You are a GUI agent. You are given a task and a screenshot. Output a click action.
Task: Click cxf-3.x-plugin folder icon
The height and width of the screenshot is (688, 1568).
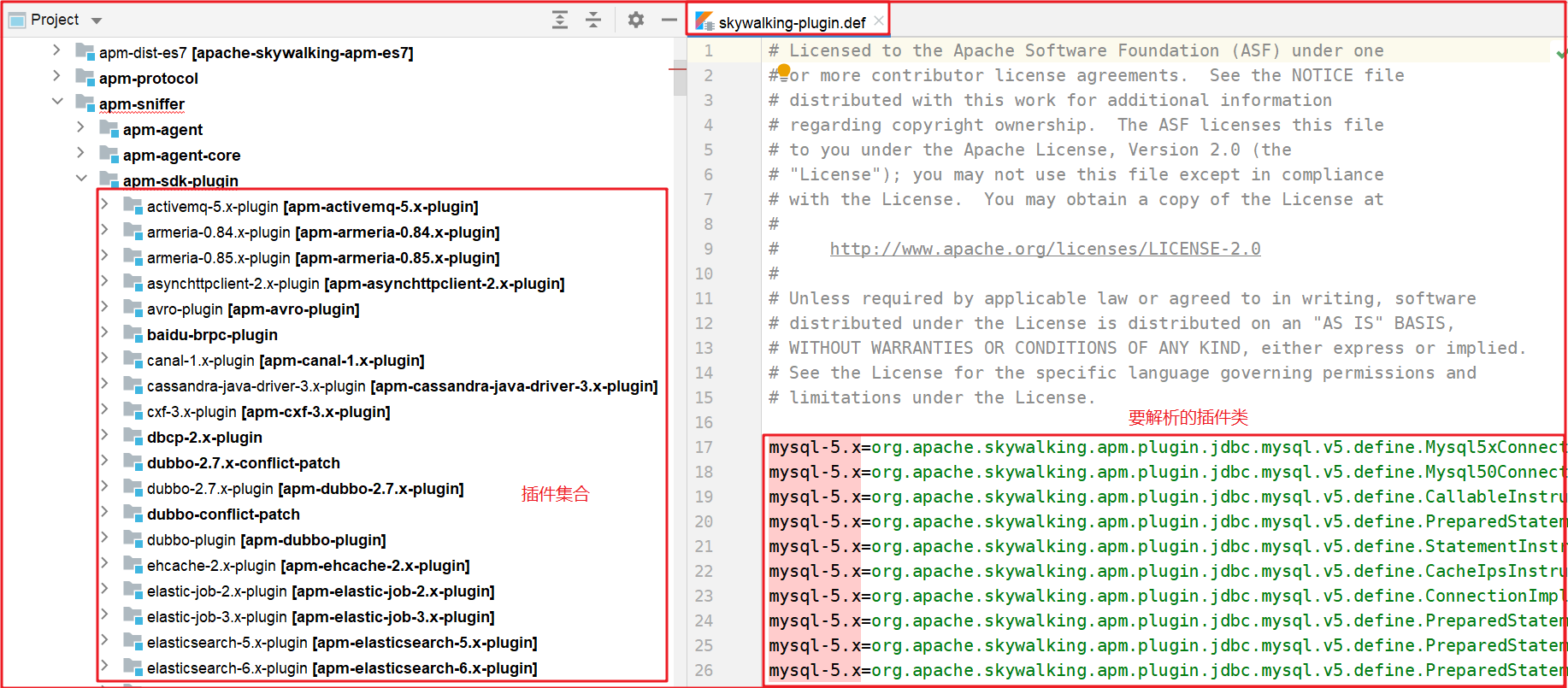(x=133, y=410)
